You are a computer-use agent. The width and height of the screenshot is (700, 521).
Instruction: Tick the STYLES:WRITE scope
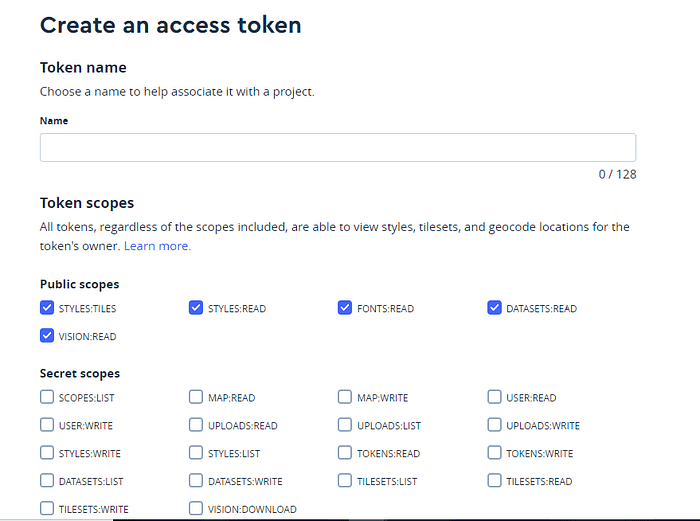47,453
